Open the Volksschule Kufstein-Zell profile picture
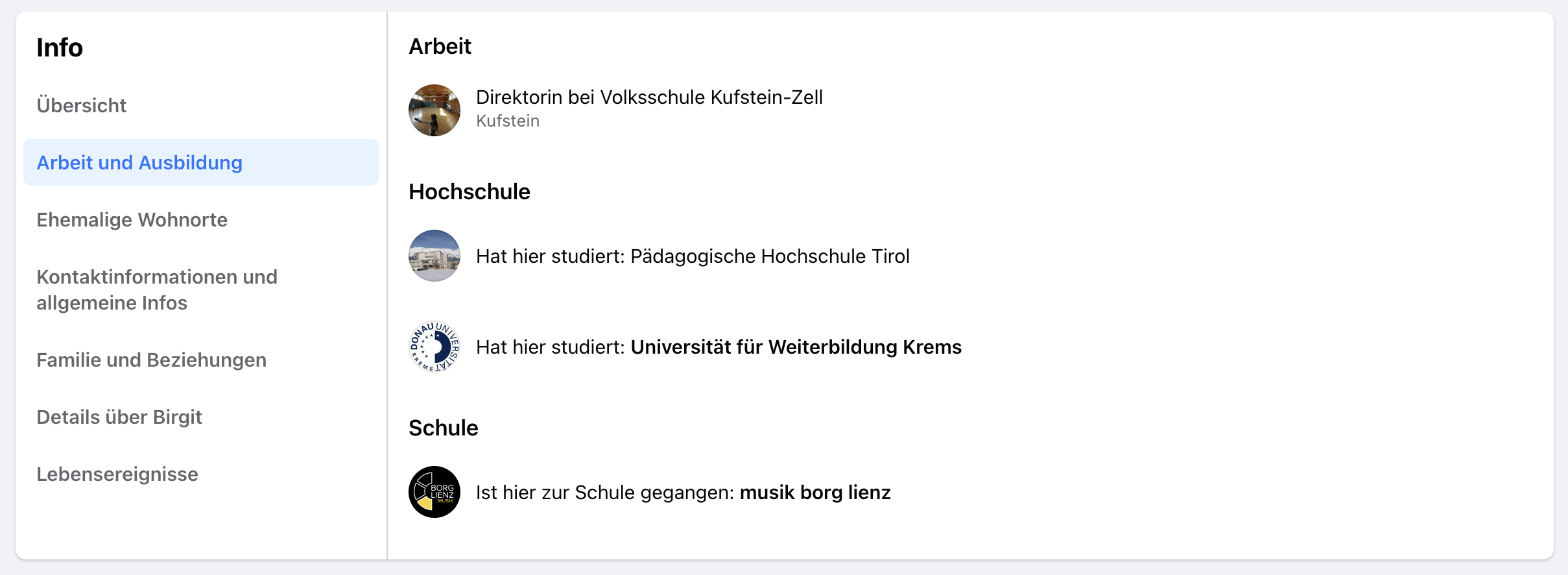 click(434, 110)
